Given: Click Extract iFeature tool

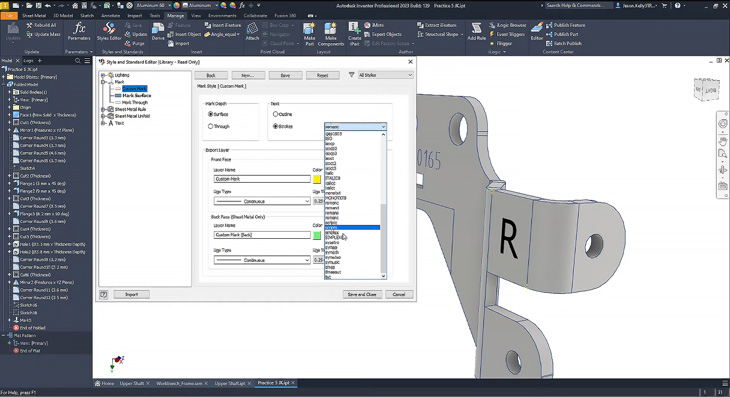Looking at the screenshot, I should [437, 25].
